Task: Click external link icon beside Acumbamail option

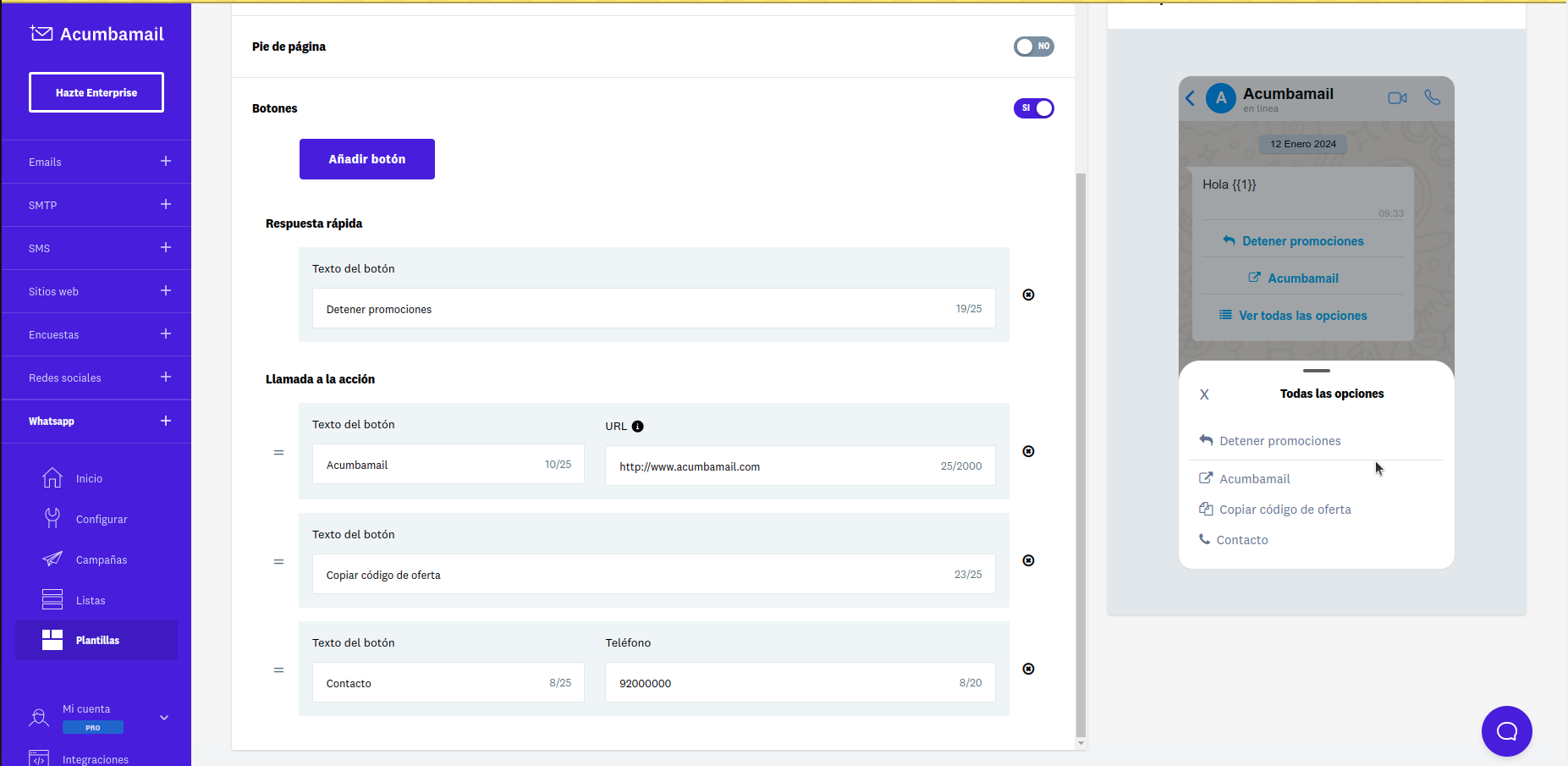Action: pos(1206,478)
